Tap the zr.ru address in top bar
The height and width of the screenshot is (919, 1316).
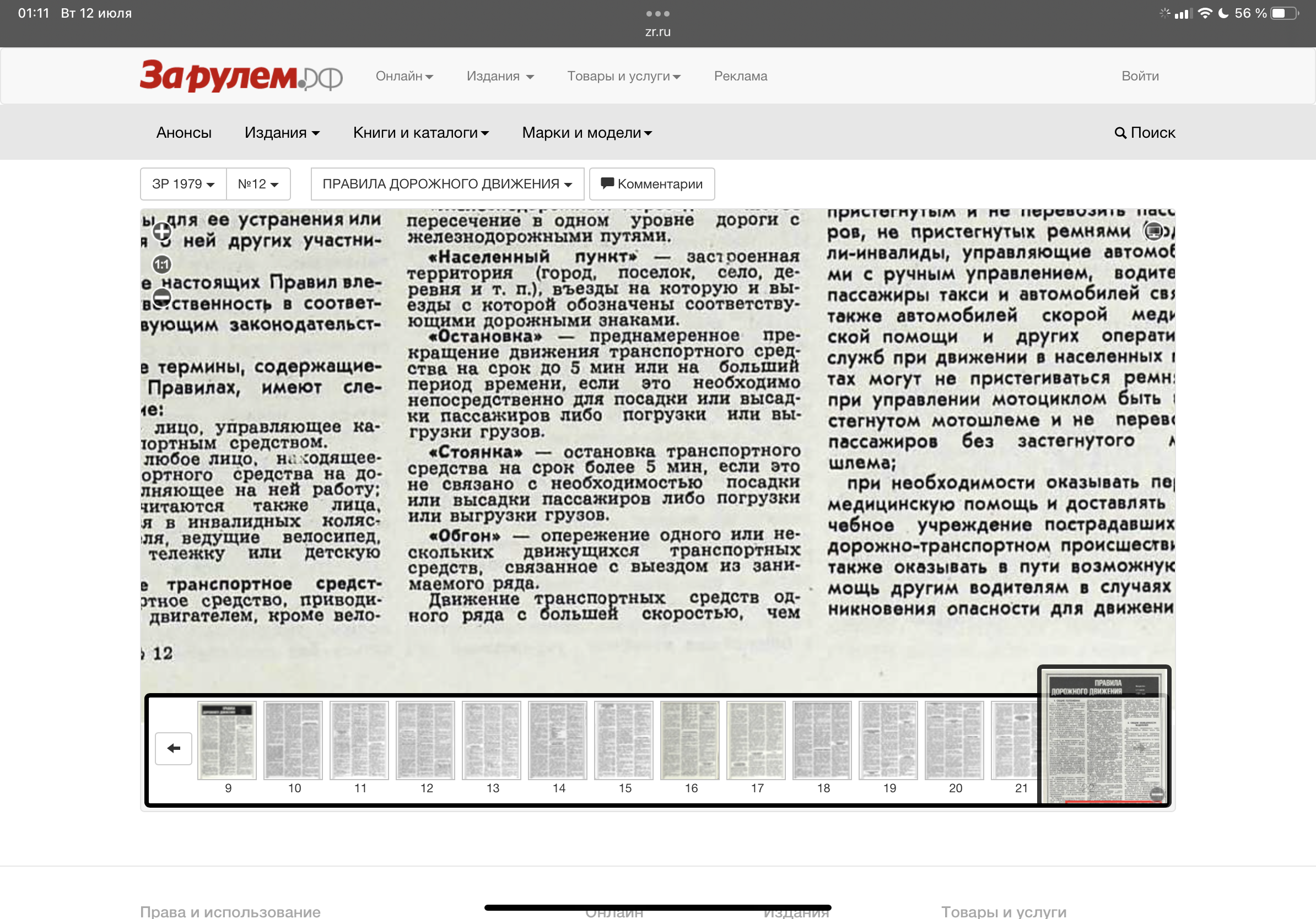click(x=657, y=32)
